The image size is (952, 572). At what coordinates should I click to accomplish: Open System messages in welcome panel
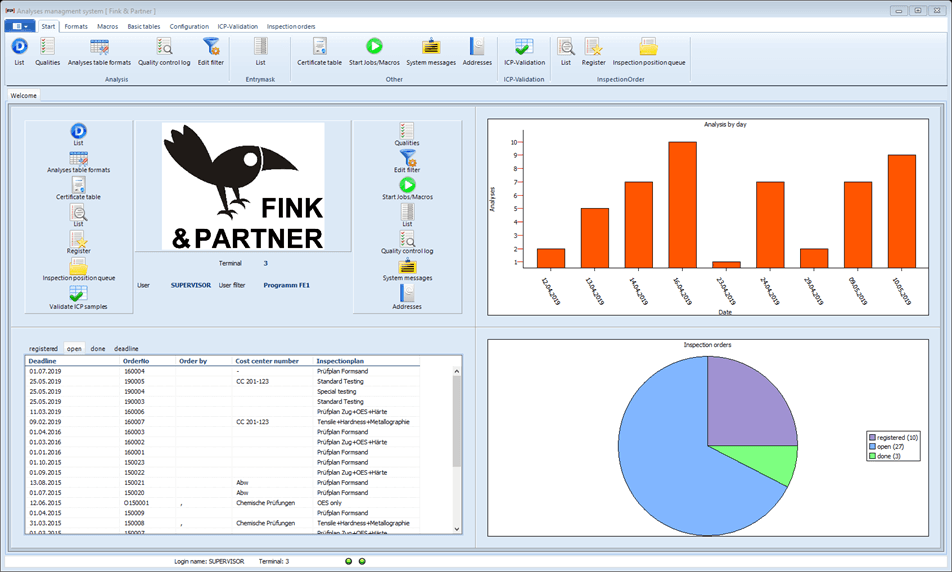(x=407, y=269)
